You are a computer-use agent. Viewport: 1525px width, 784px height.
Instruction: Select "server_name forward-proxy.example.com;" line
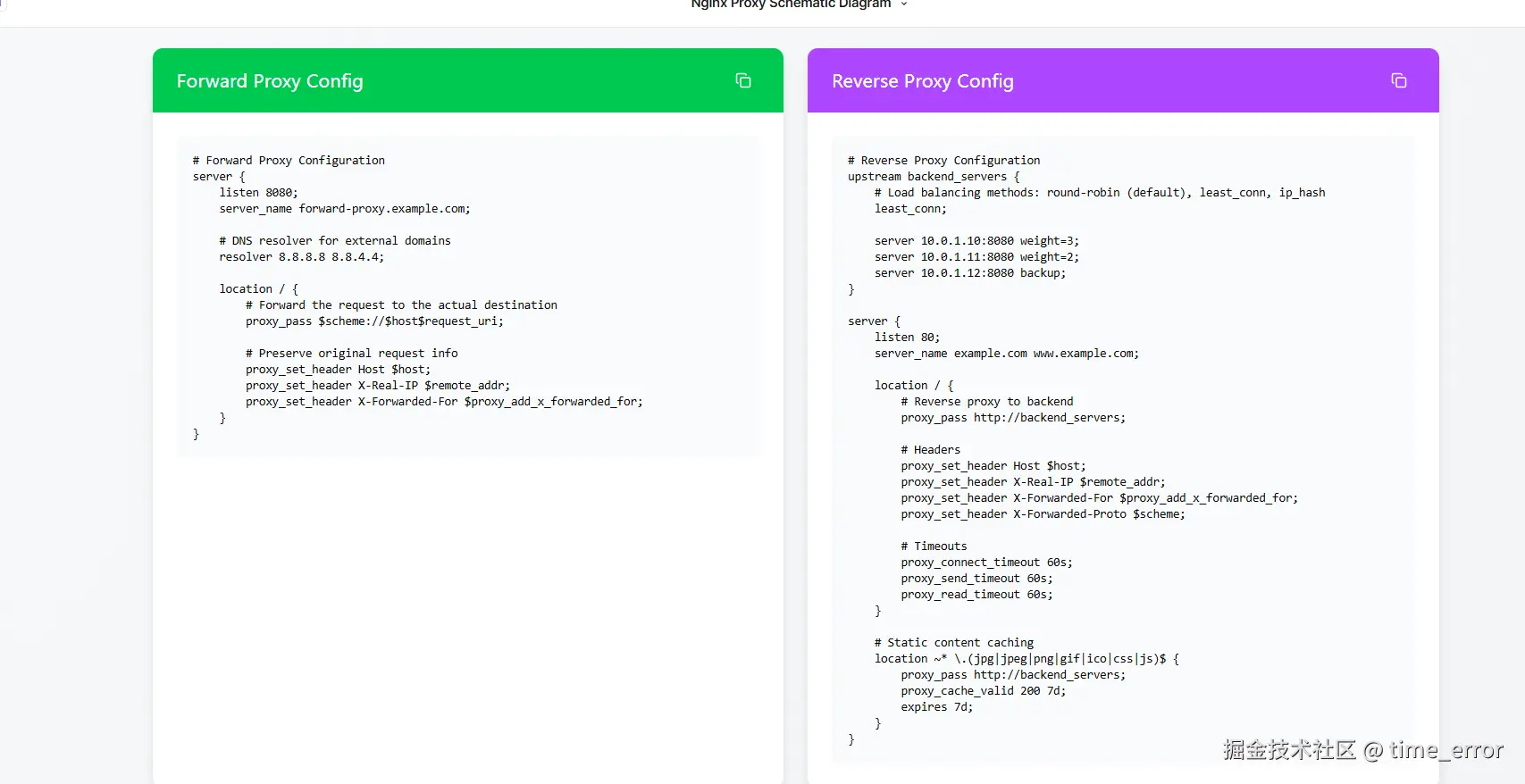point(345,209)
